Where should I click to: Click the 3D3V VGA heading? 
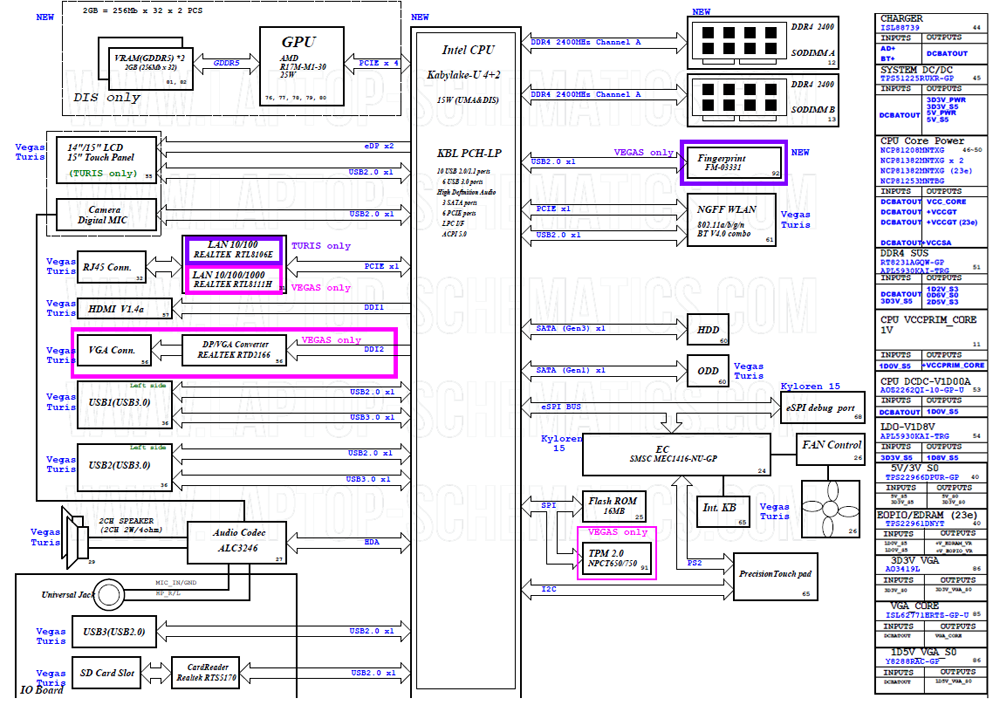(915, 560)
